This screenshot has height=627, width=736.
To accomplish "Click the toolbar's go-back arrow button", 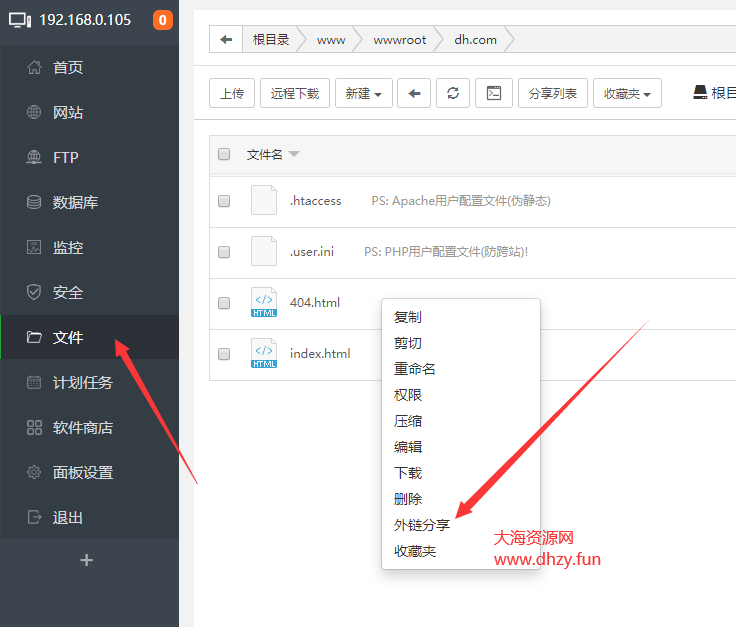I will pos(414,93).
